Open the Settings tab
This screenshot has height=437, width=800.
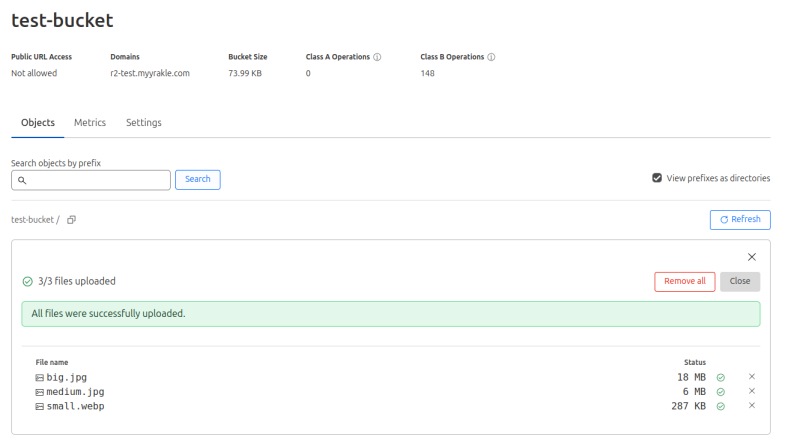(x=143, y=123)
